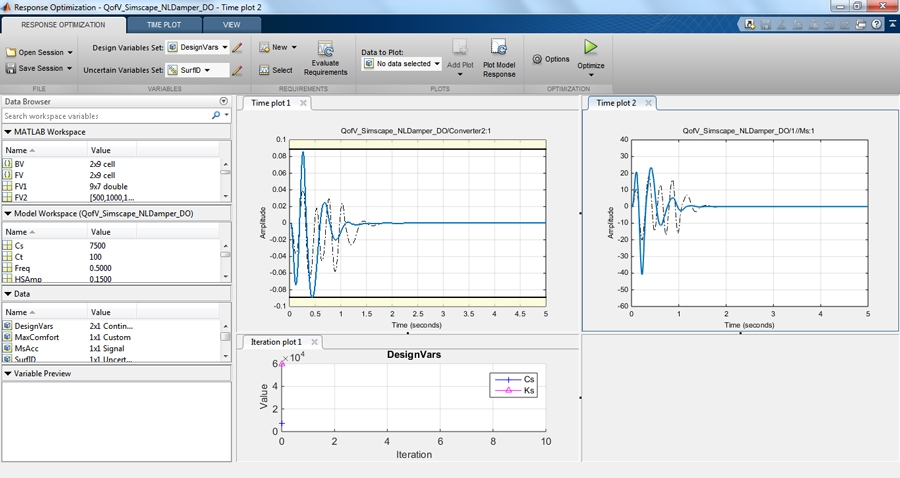900x478 pixels.
Task: Switch to the TIME PLOT ribbon tab
Action: tap(164, 23)
